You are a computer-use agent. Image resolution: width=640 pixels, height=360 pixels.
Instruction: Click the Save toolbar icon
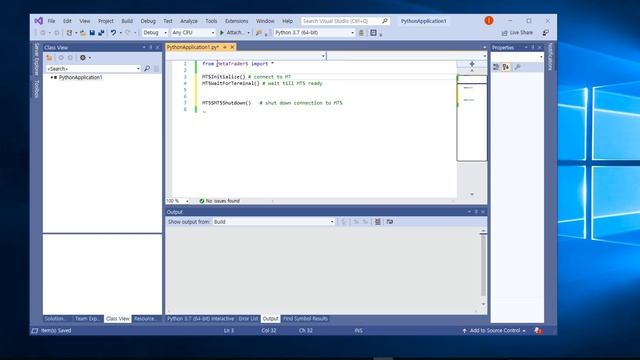point(92,33)
